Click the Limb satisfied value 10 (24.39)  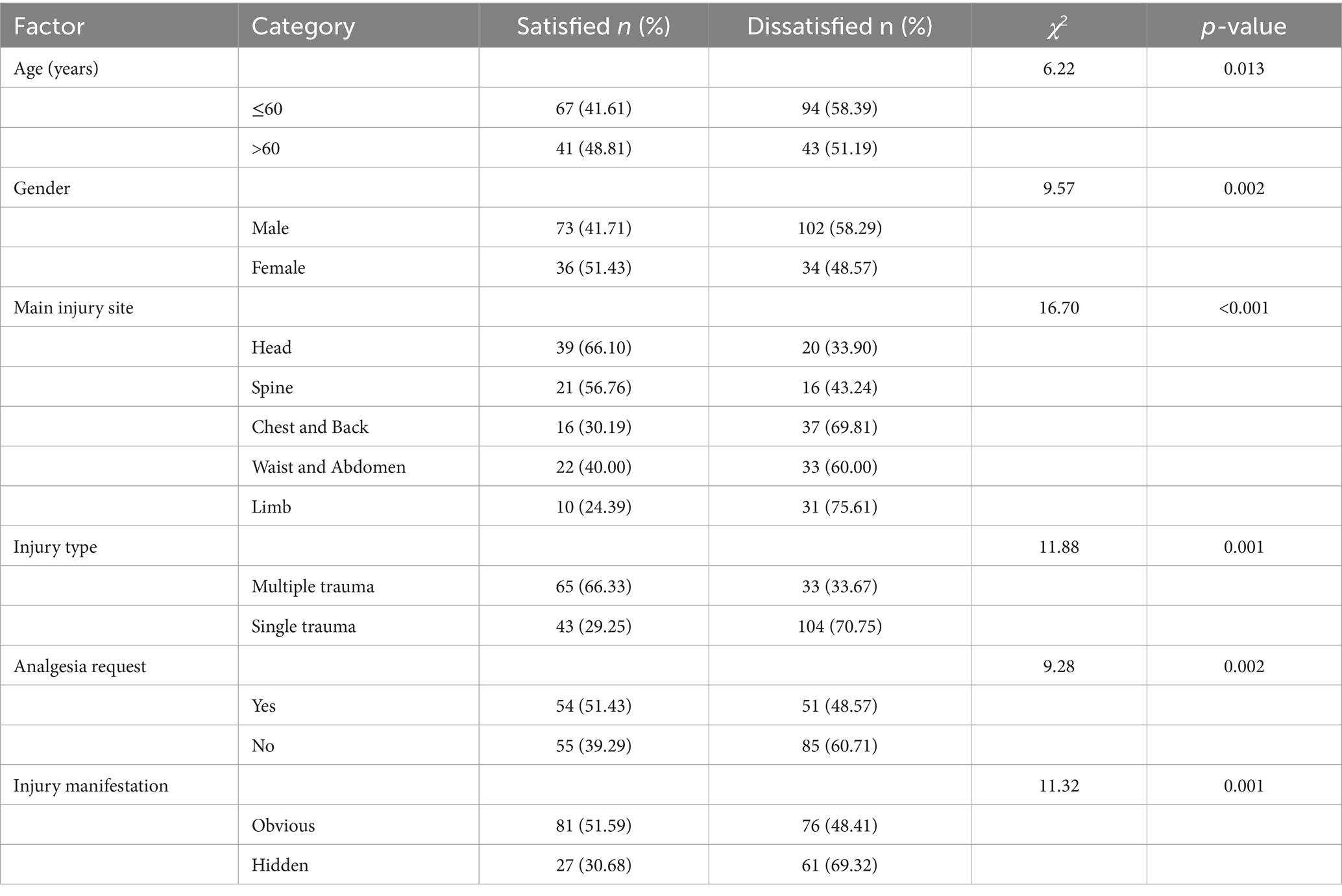[x=593, y=507]
